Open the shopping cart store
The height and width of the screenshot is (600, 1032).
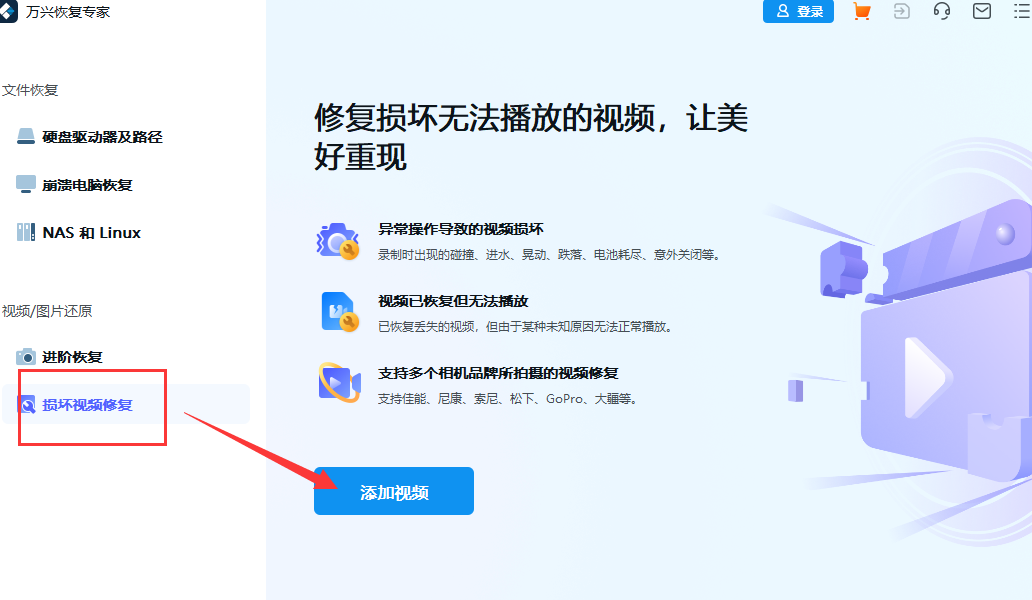861,12
